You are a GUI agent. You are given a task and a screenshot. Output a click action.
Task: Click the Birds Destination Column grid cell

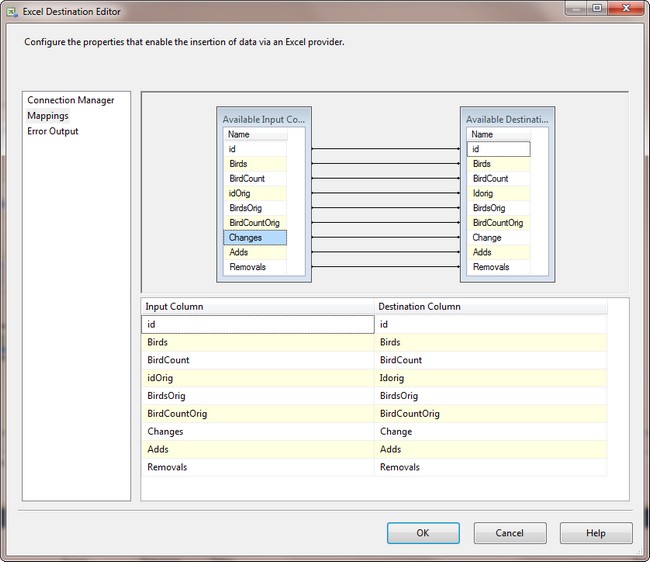[x=491, y=342]
